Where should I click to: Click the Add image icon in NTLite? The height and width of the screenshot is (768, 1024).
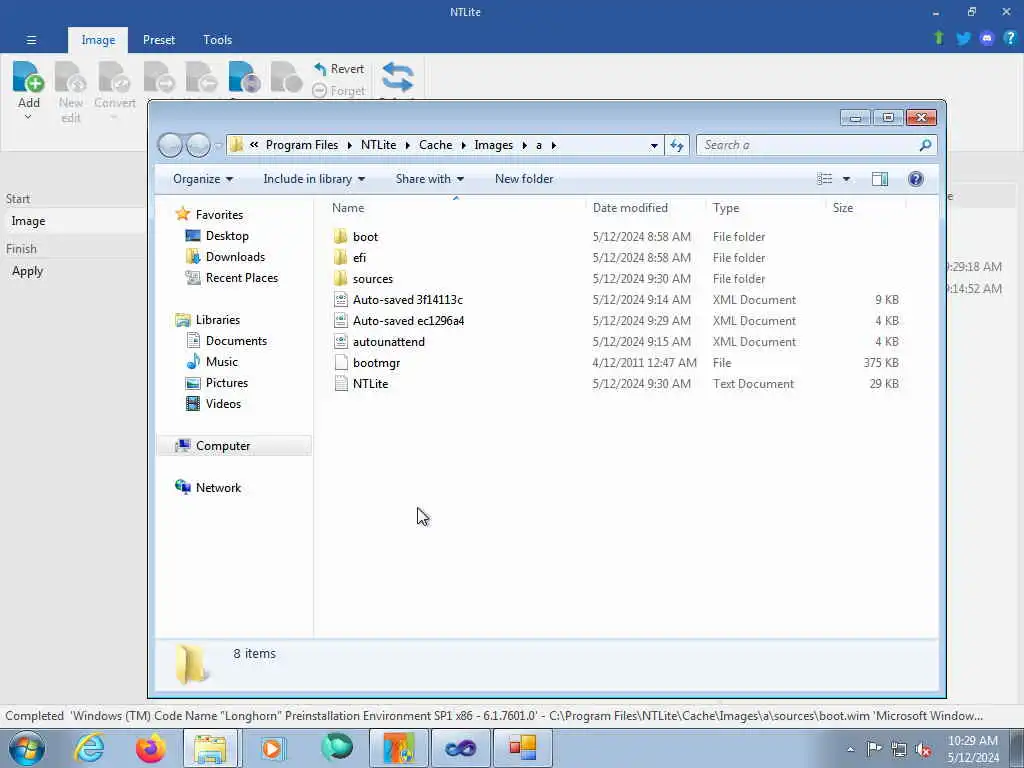click(x=28, y=76)
